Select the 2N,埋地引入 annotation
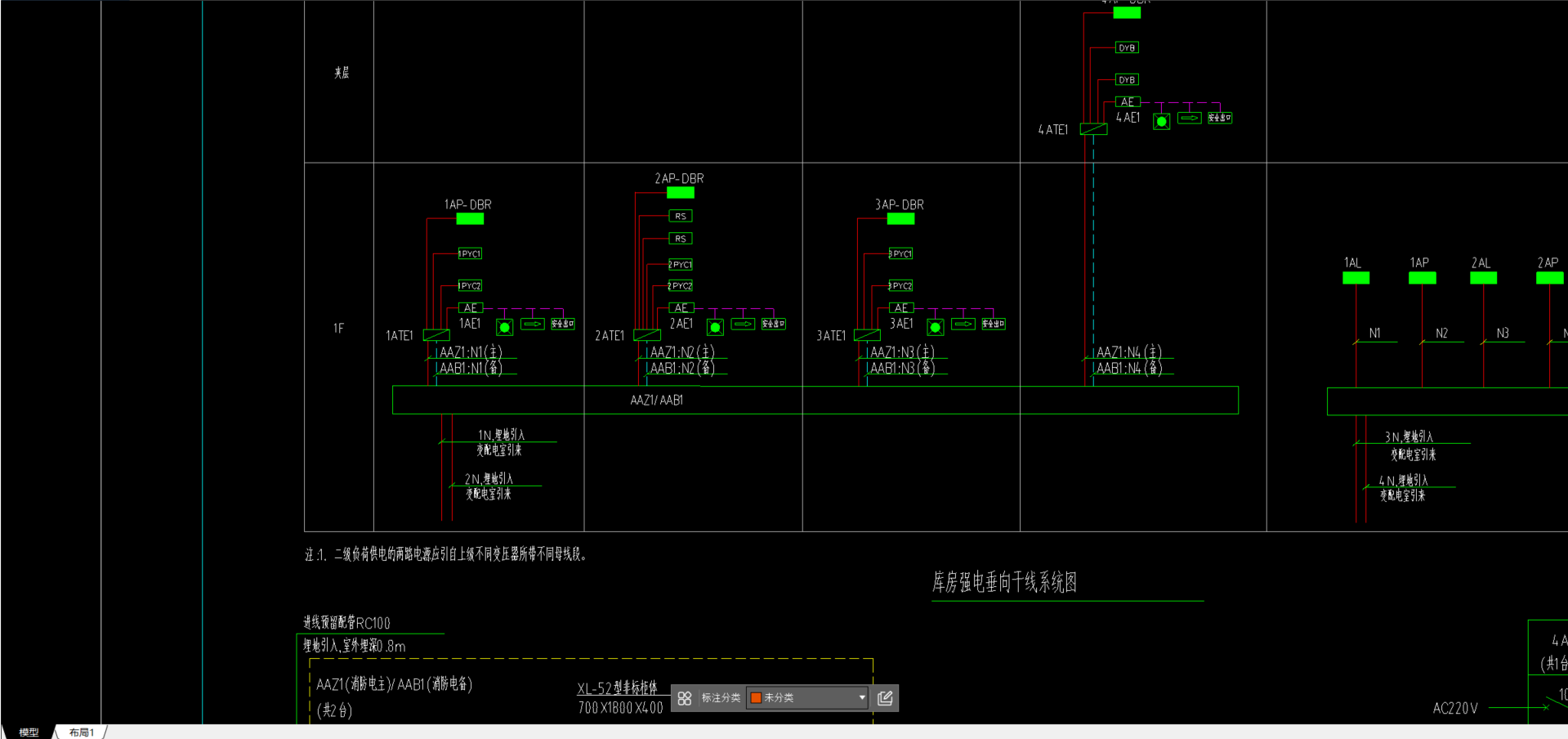 point(489,479)
